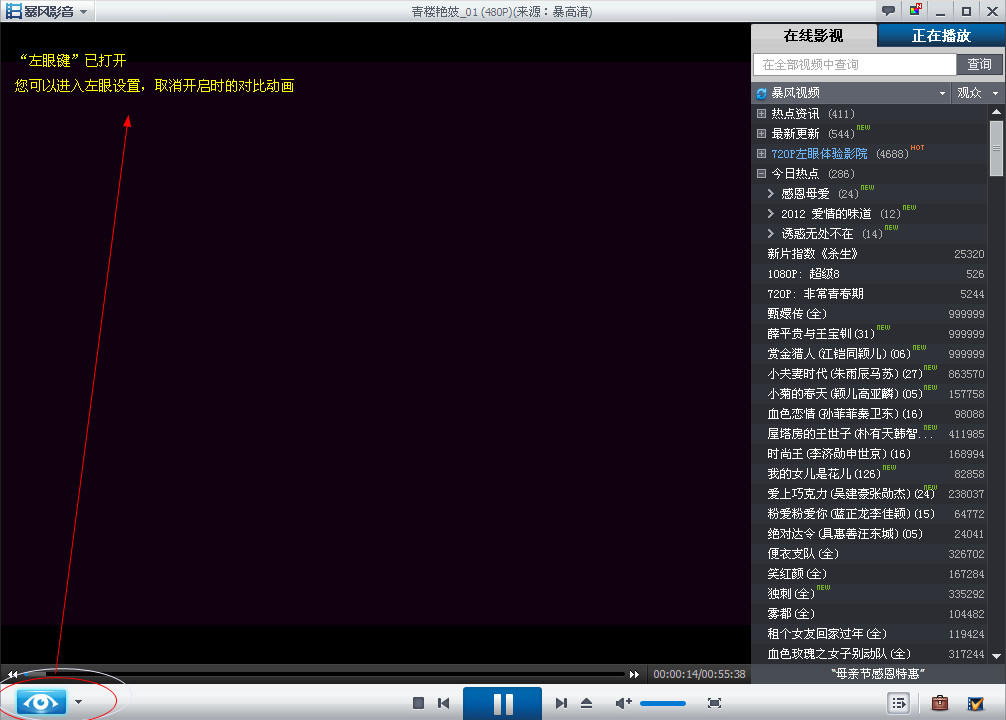Expand the 诱惑无处不在 subfolder
1006x720 pixels.
point(771,234)
